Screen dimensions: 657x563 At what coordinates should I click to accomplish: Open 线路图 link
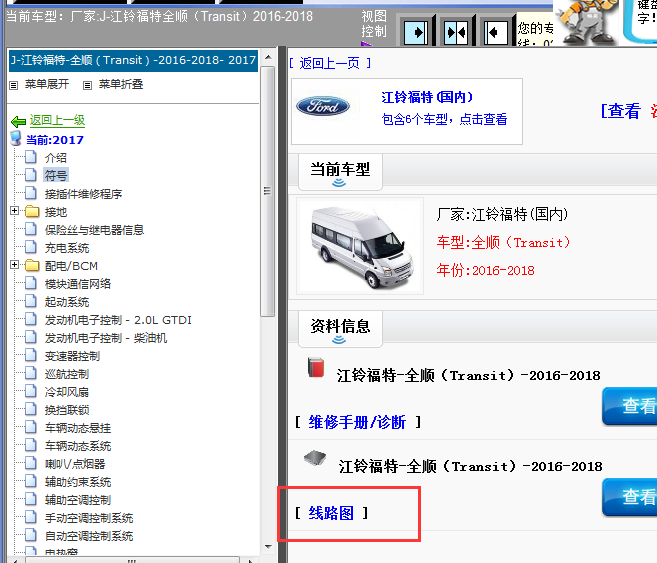tap(331, 513)
